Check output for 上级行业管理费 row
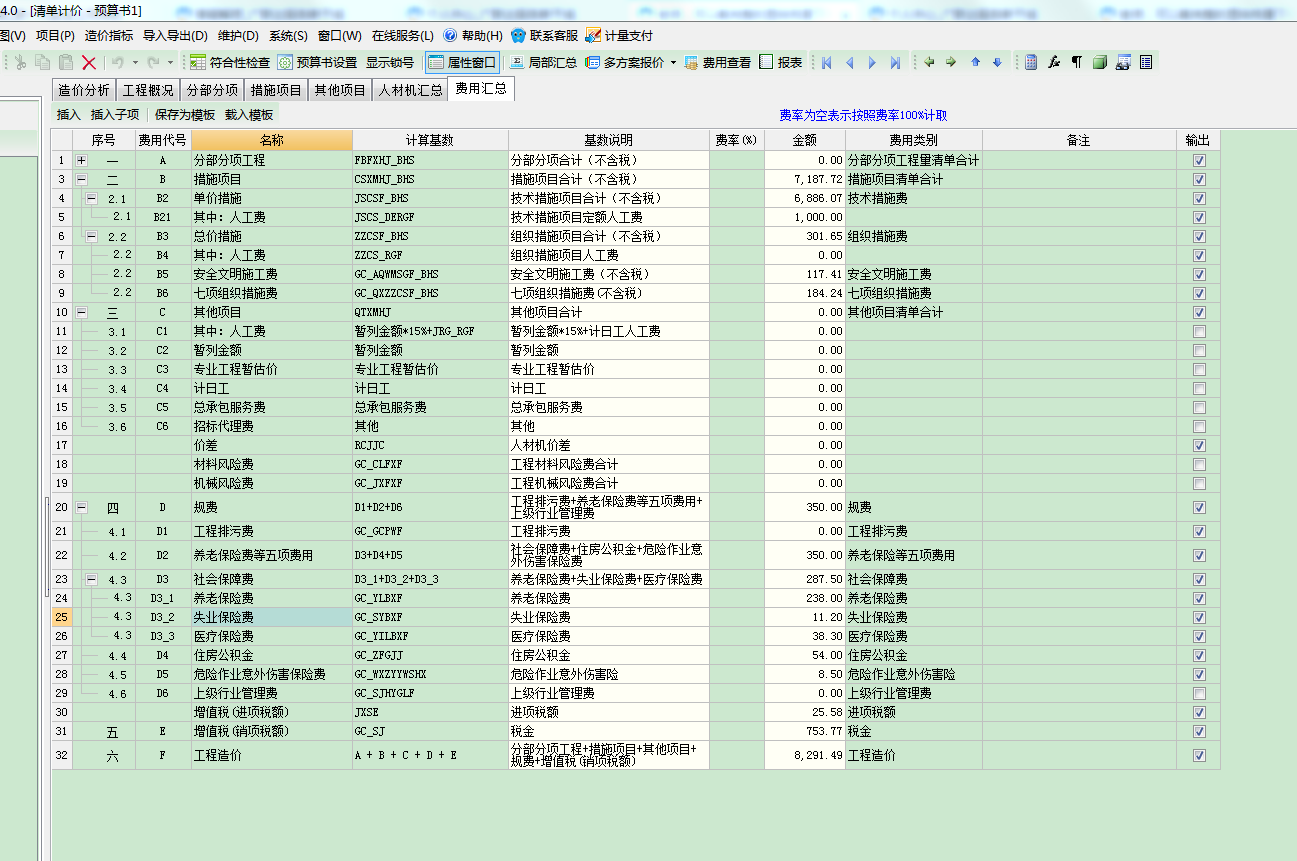The image size is (1297, 861). click(1199, 693)
